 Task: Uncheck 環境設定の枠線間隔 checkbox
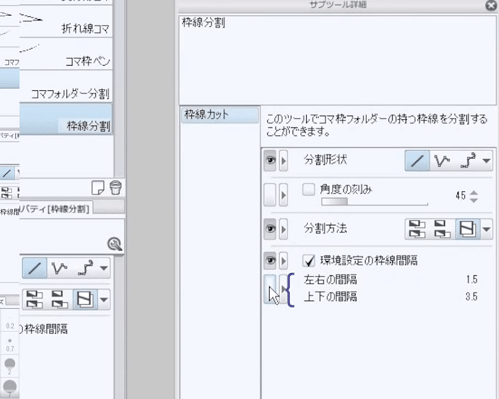tap(309, 261)
